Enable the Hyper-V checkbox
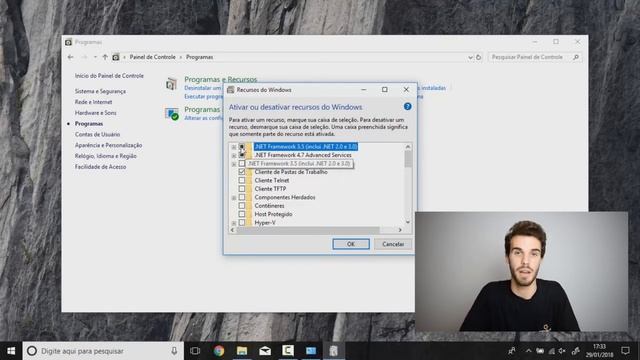640x360 pixels. click(x=242, y=222)
